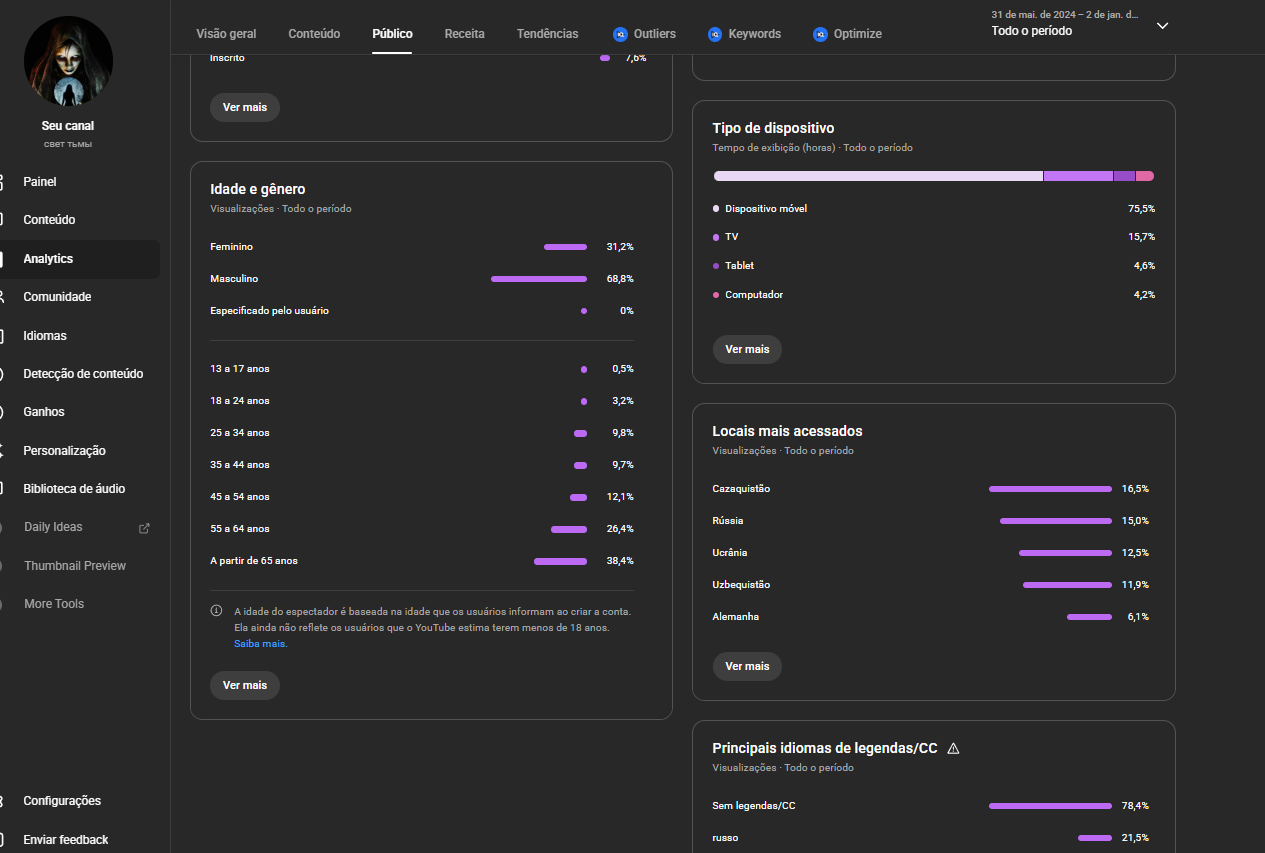Click the Outliers tab icon
Image resolution: width=1265 pixels, height=853 pixels.
[x=620, y=34]
